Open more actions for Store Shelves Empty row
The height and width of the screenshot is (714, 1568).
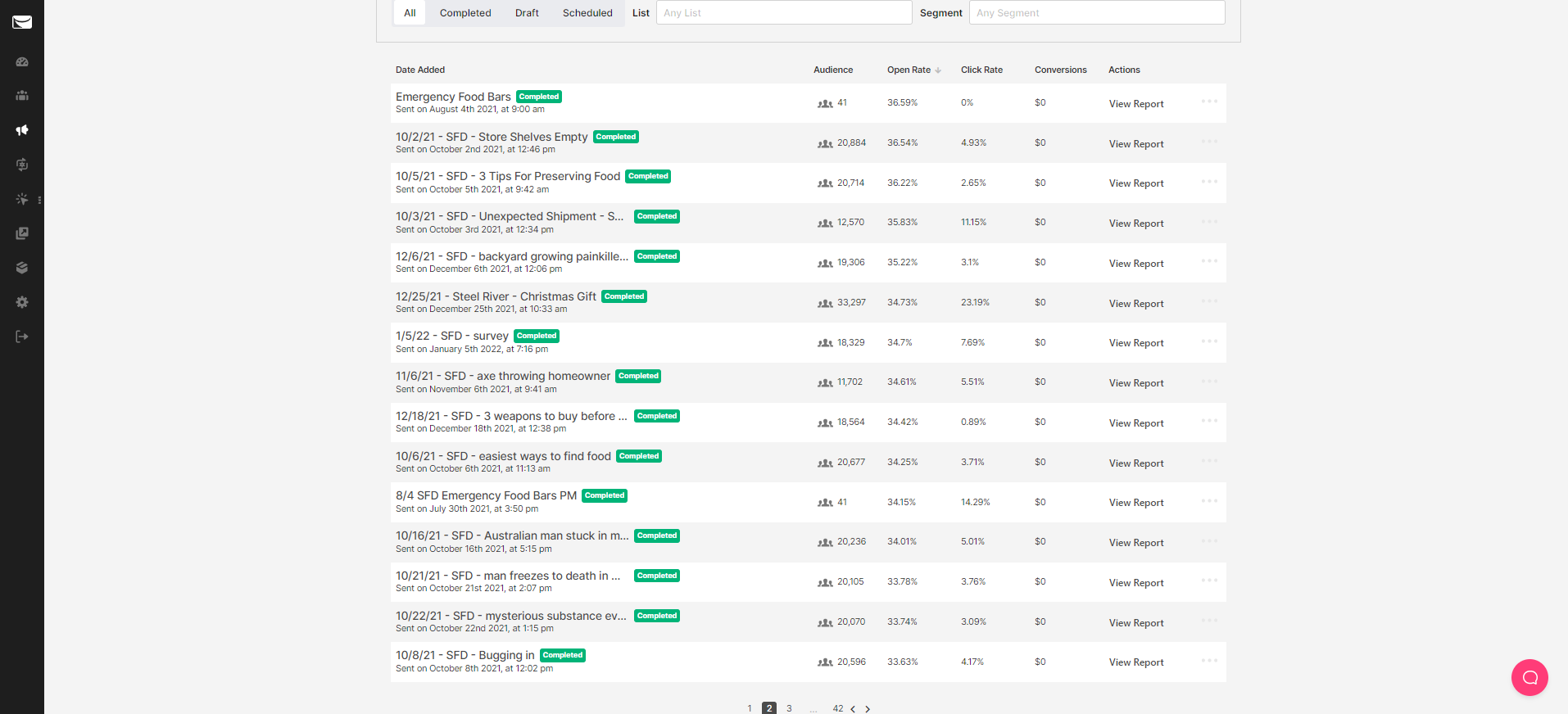click(1209, 142)
